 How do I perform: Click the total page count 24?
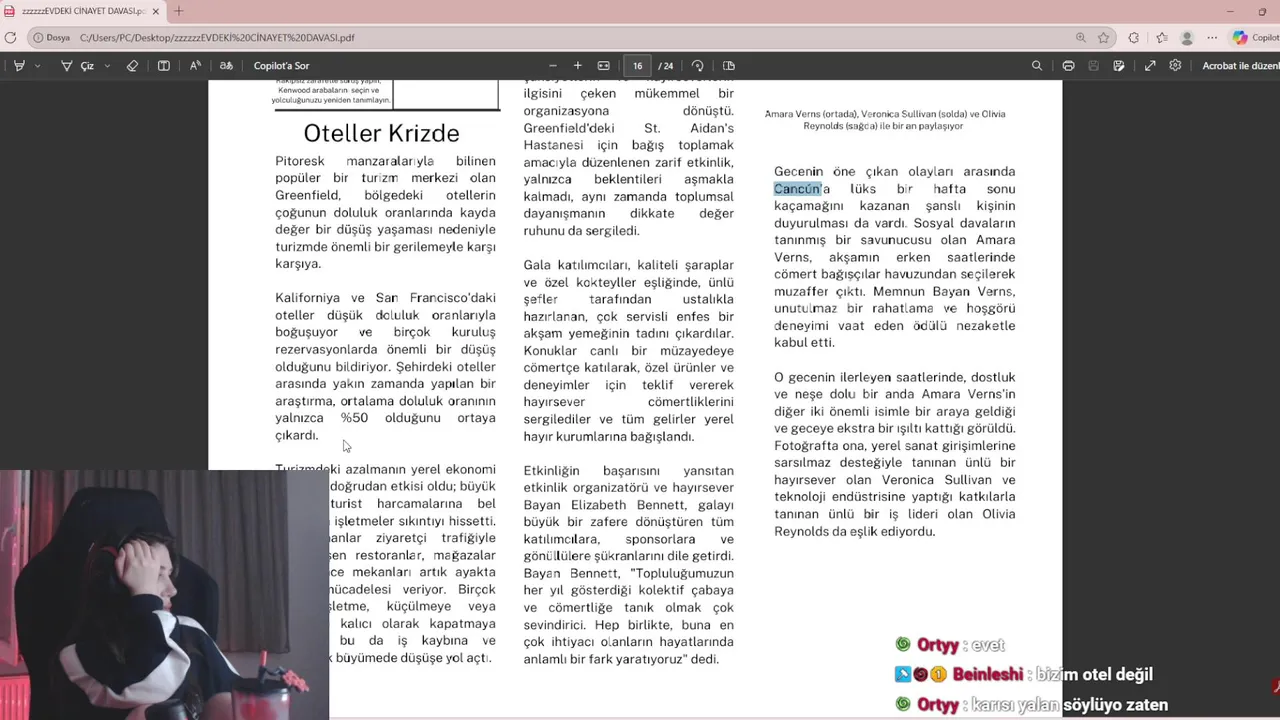(666, 66)
